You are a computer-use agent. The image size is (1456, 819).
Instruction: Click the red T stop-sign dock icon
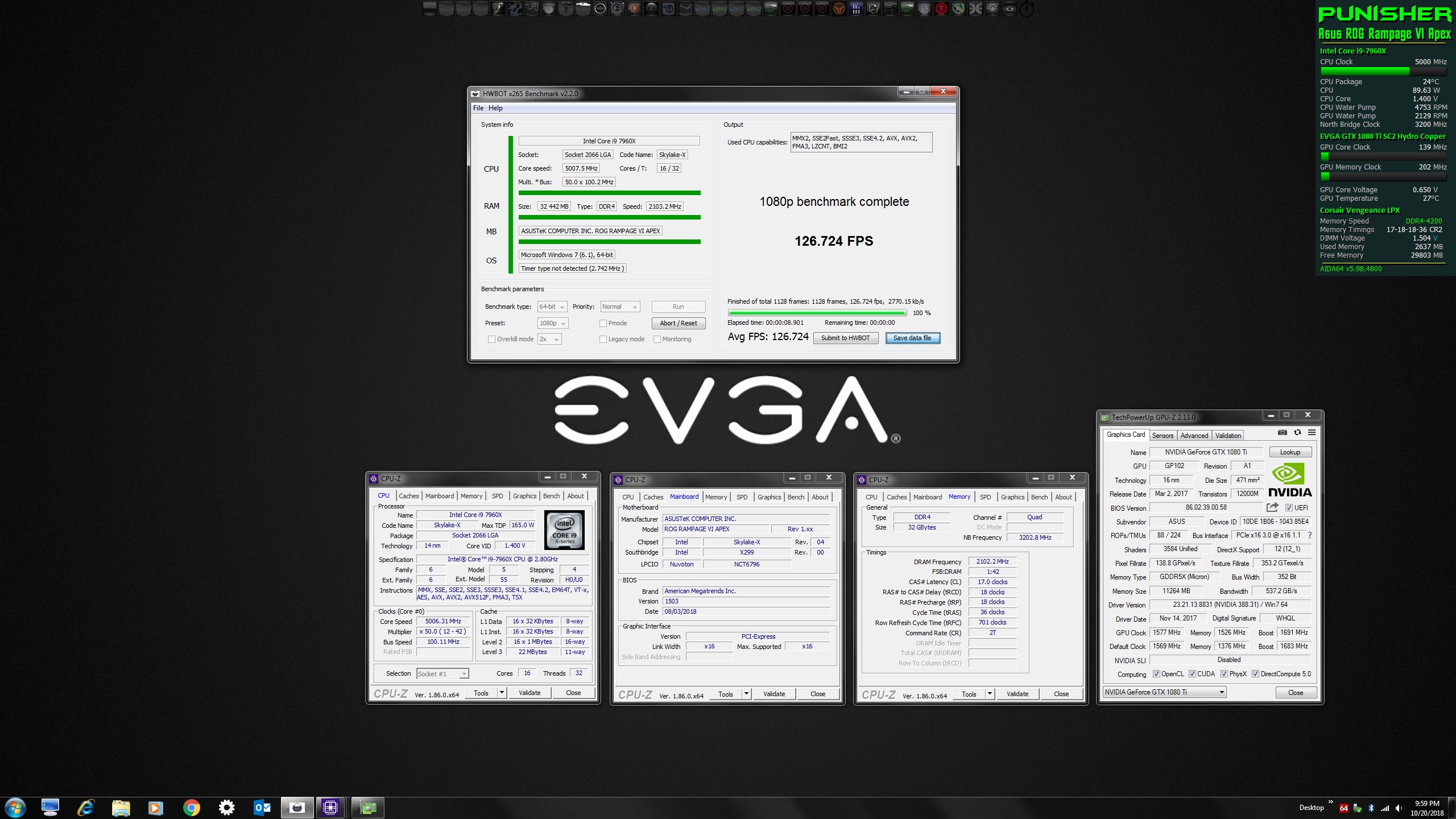(941, 9)
